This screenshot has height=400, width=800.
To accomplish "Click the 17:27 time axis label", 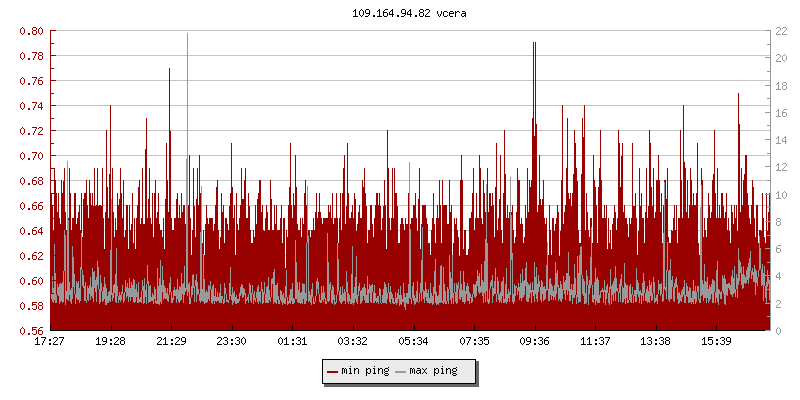I will click(49, 342).
